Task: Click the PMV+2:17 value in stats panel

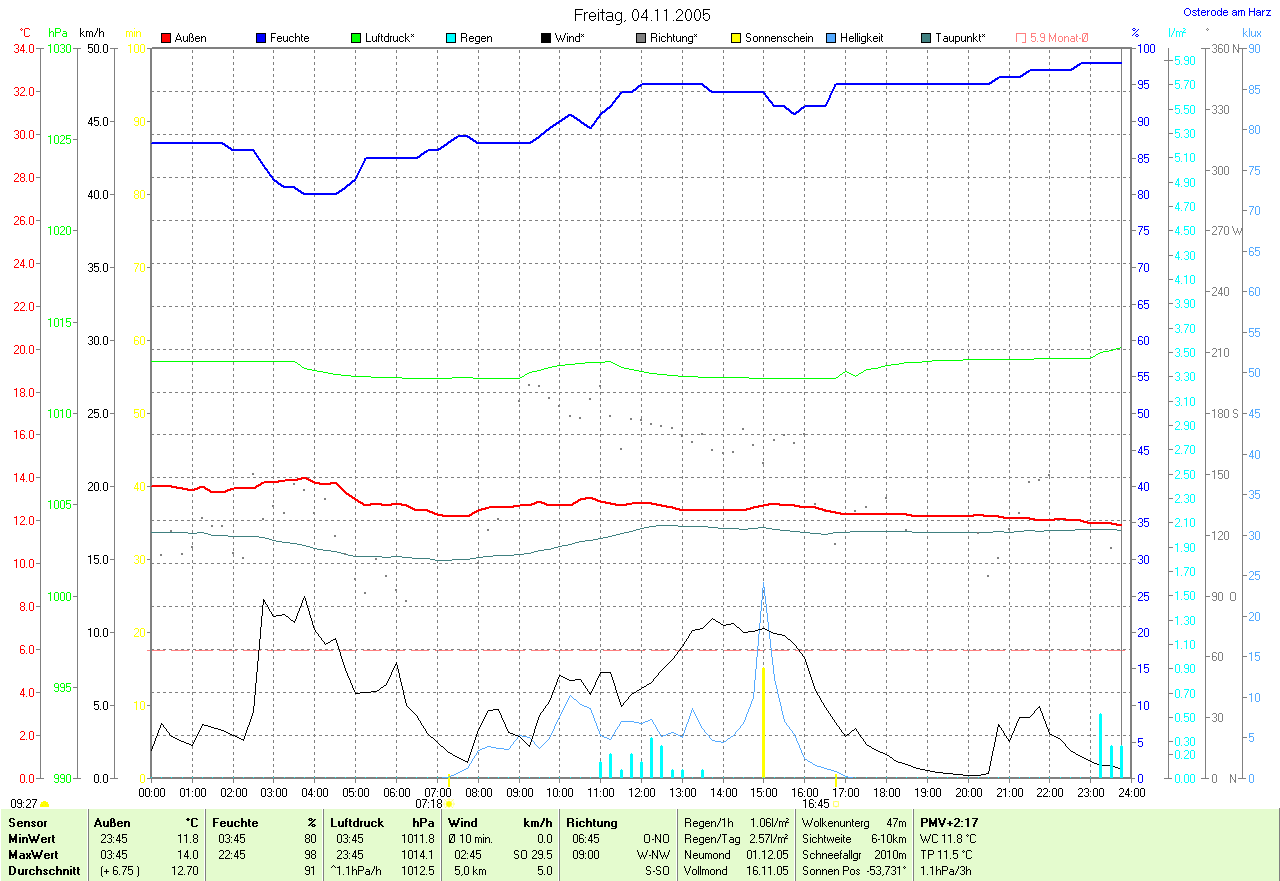Action: (x=946, y=822)
